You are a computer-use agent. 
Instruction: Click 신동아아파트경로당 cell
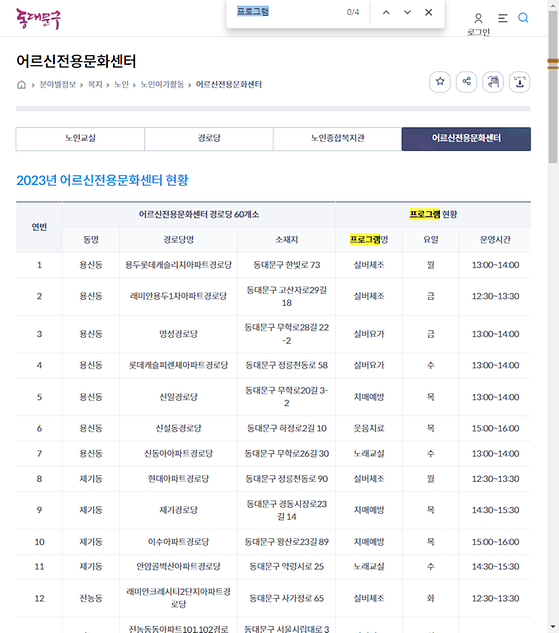pyautogui.click(x=178, y=454)
